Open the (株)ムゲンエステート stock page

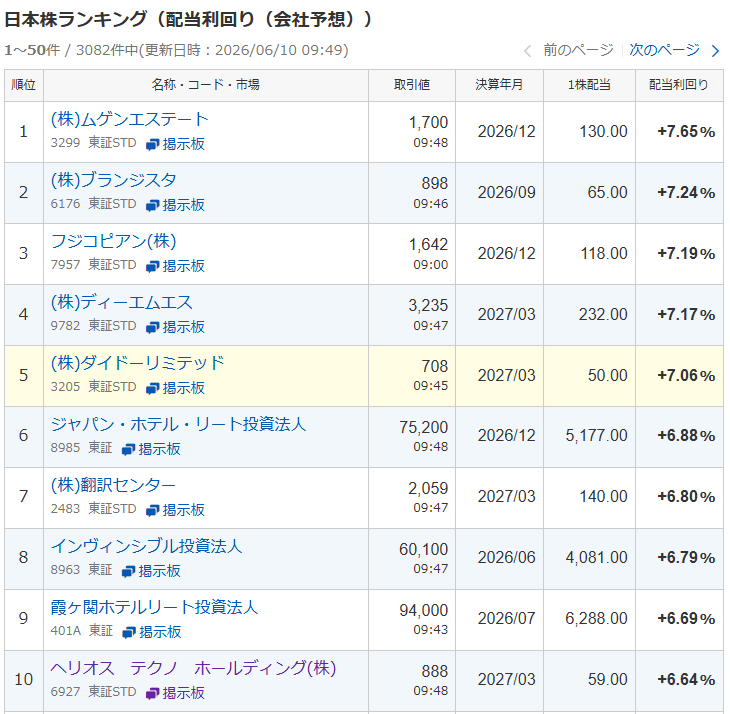(129, 120)
